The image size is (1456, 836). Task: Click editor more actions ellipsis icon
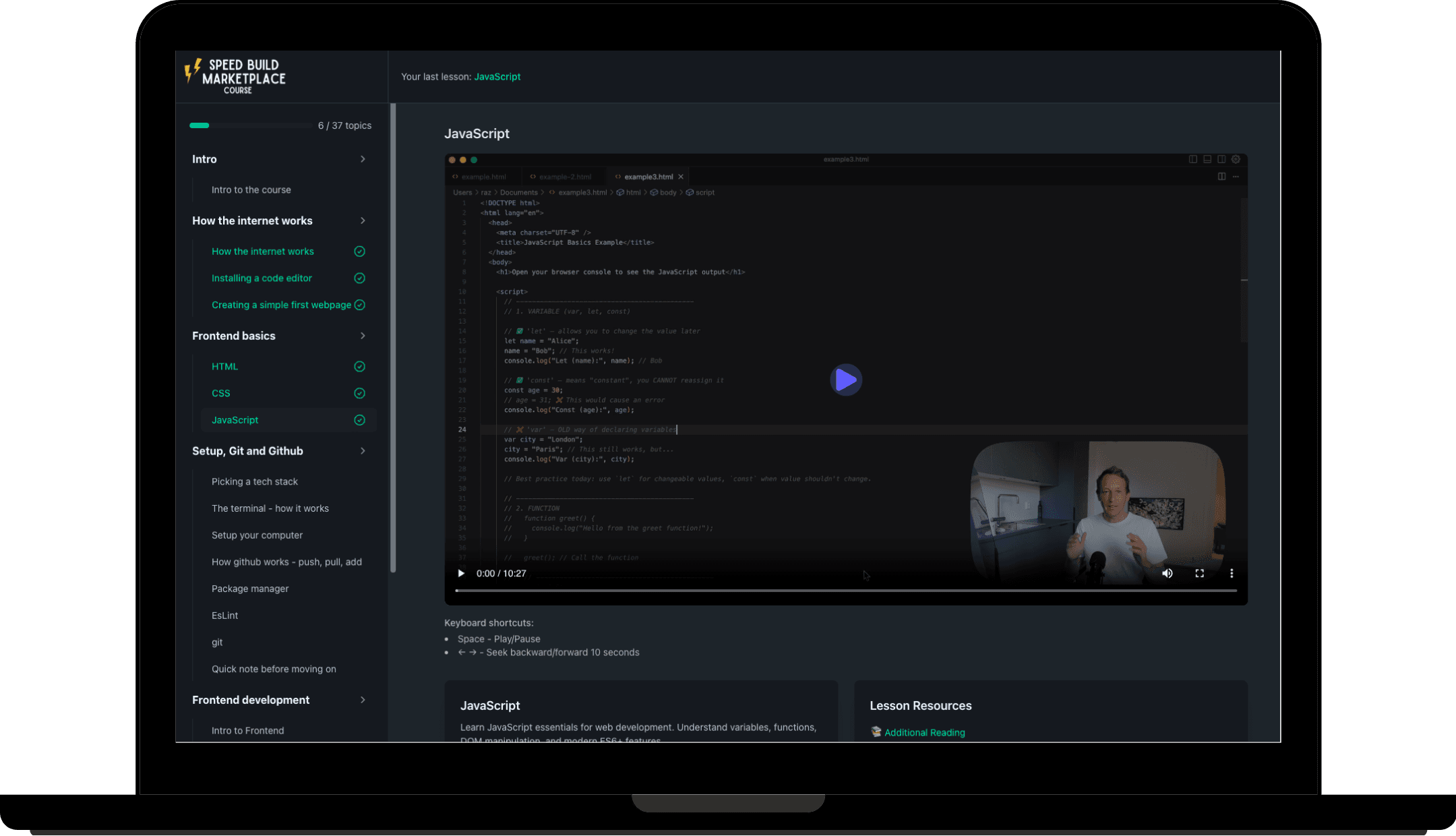(1236, 177)
